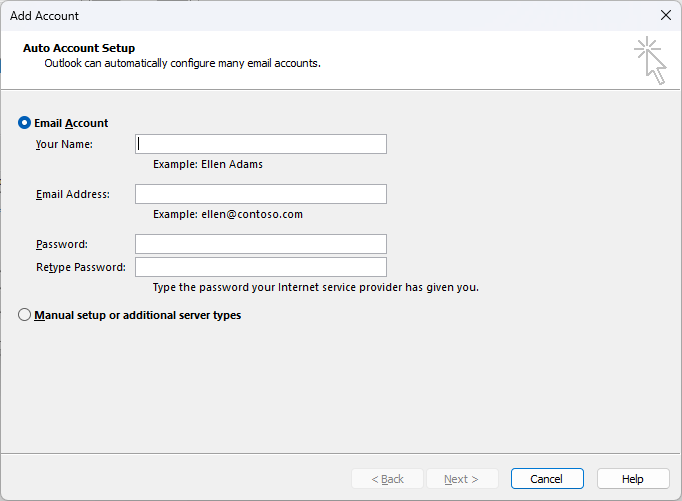Click the Retype Password field
The width and height of the screenshot is (682, 501).
point(260,267)
